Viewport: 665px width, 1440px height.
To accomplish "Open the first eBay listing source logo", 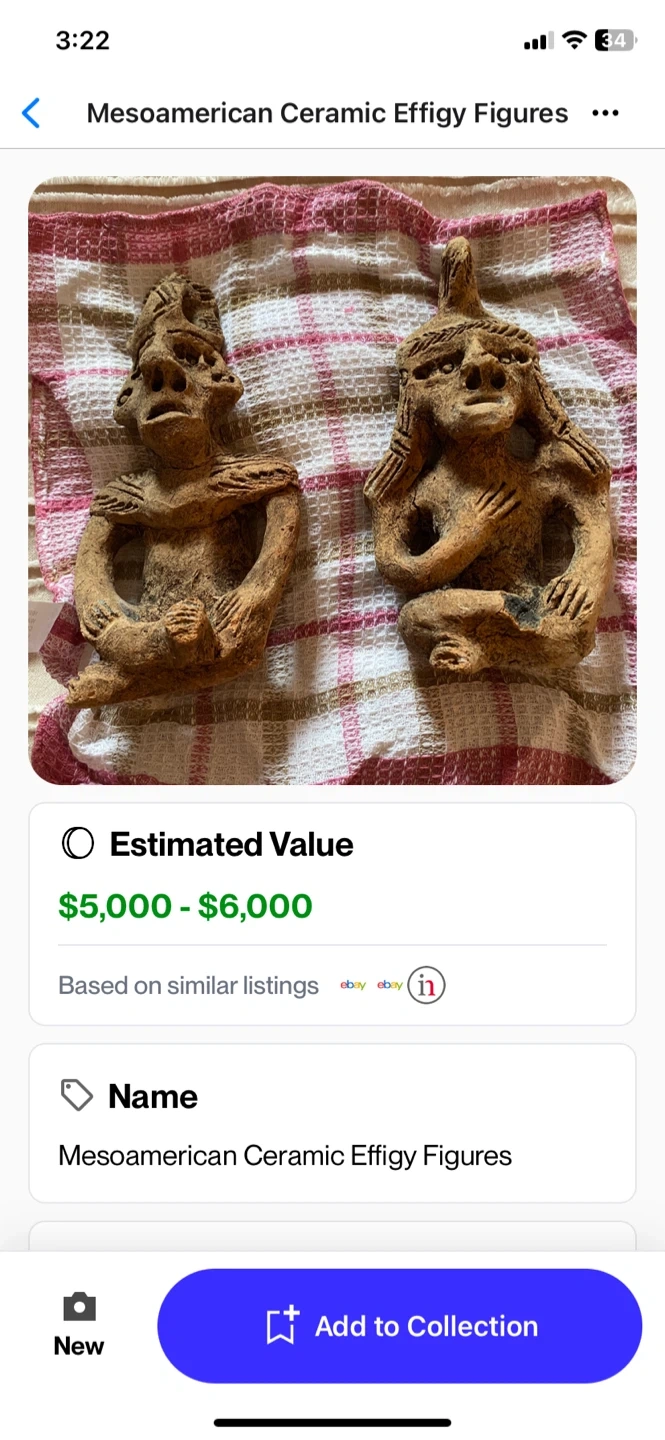I will (x=352, y=985).
